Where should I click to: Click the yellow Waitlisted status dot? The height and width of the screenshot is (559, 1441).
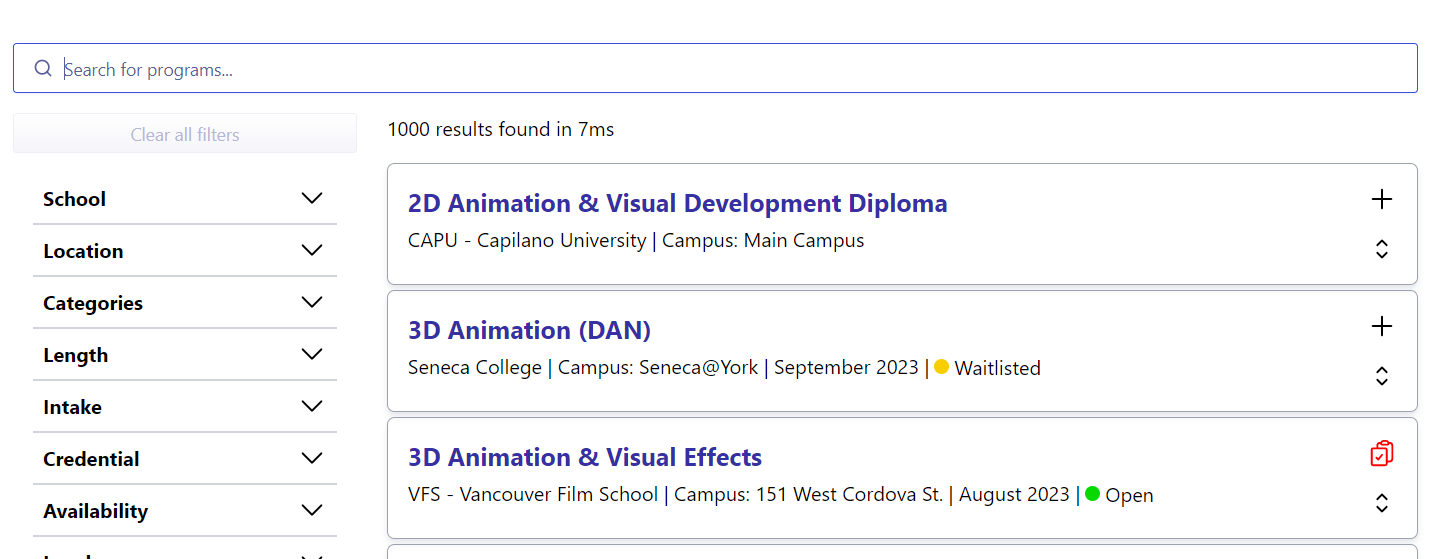(941, 367)
